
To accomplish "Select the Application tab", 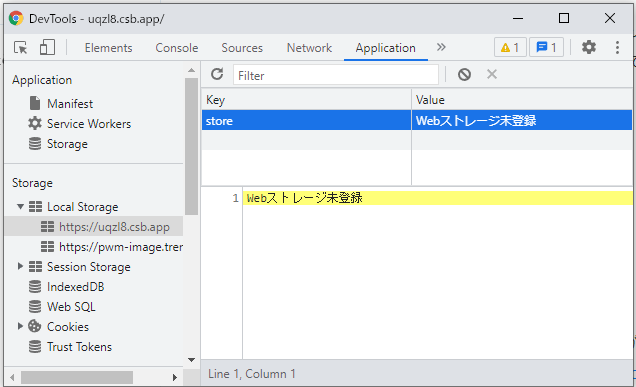I will click(x=385, y=48).
